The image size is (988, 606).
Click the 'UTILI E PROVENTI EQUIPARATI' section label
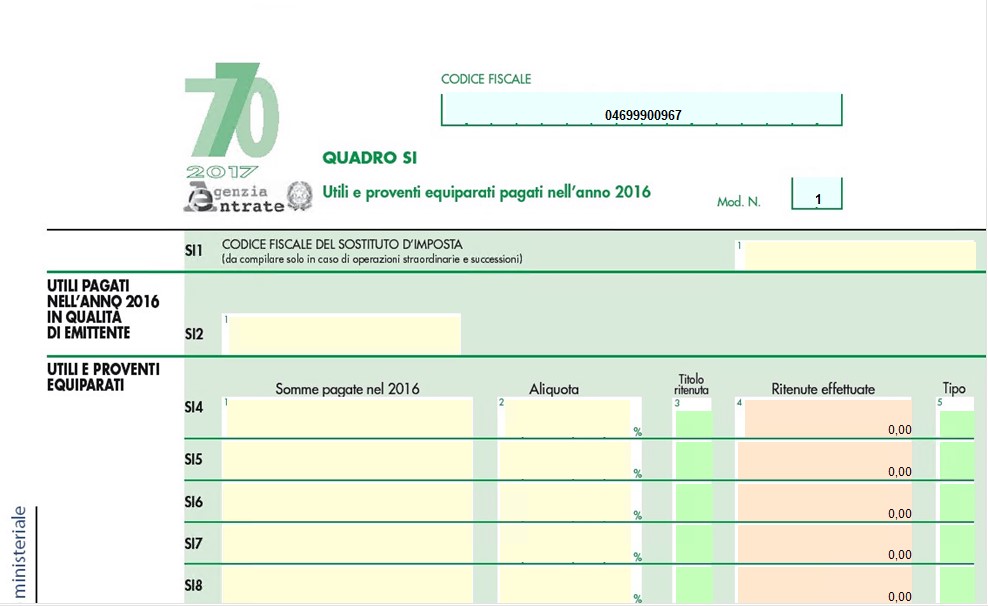(103, 377)
